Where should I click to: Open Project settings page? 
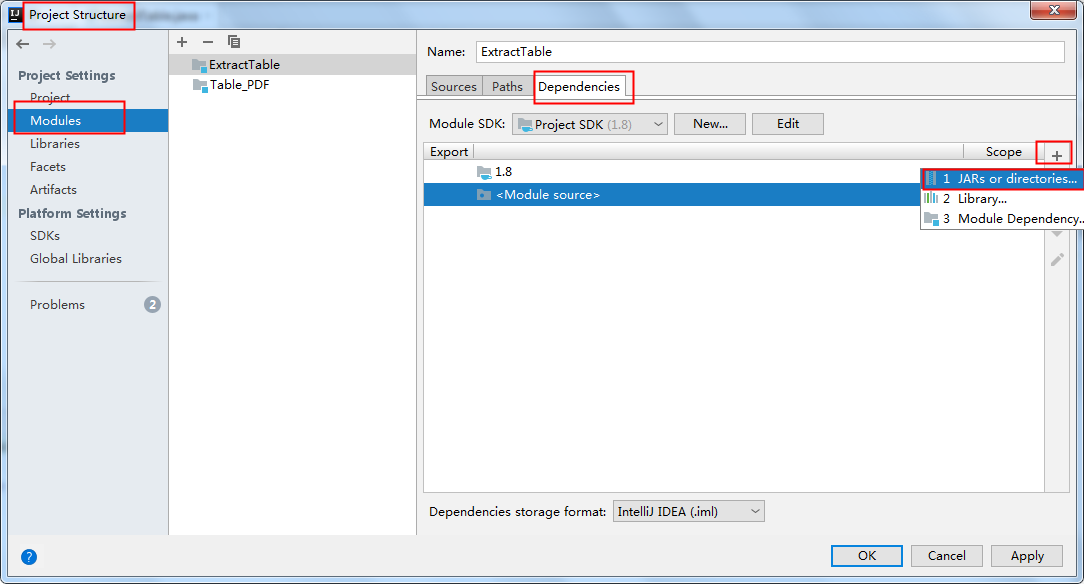[x=50, y=97]
